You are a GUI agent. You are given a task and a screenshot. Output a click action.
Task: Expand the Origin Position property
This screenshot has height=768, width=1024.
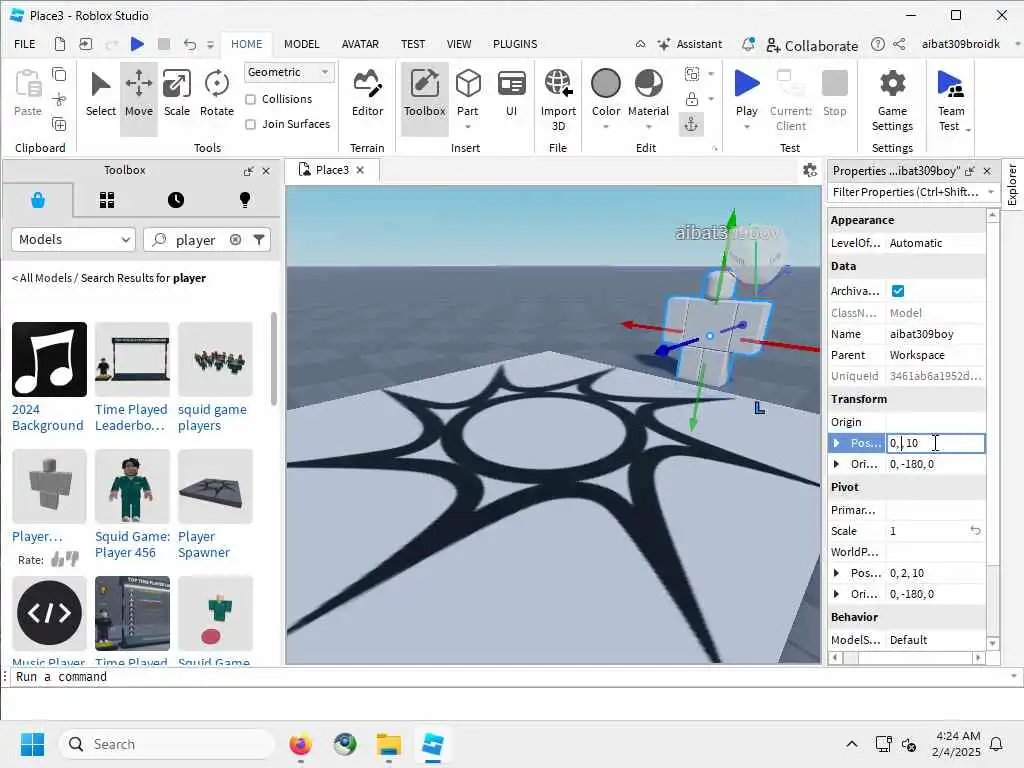(837, 443)
